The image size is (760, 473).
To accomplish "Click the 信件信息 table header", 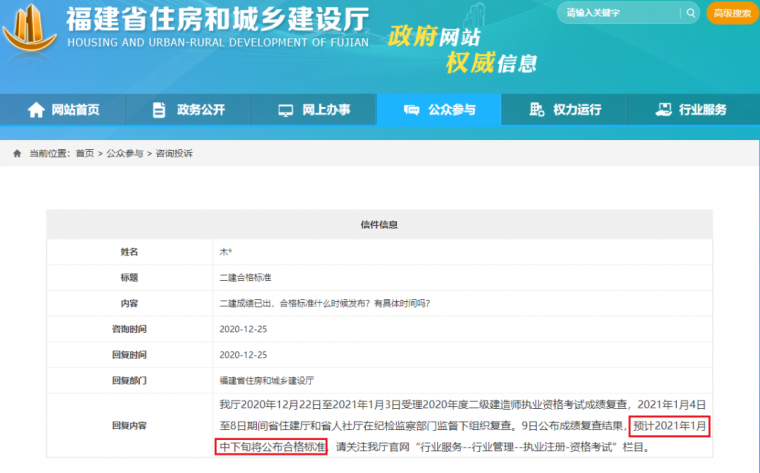I will [379, 224].
